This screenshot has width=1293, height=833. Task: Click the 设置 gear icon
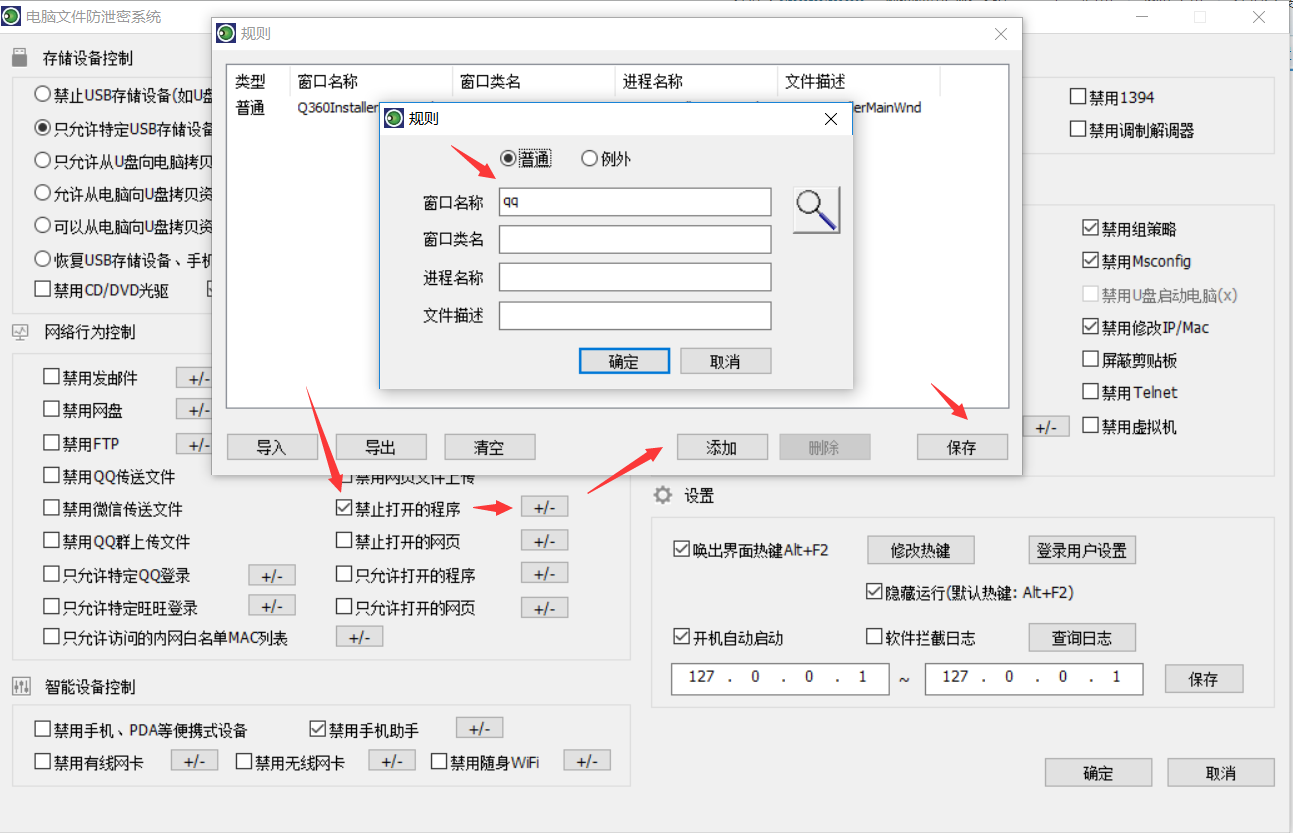pos(661,495)
